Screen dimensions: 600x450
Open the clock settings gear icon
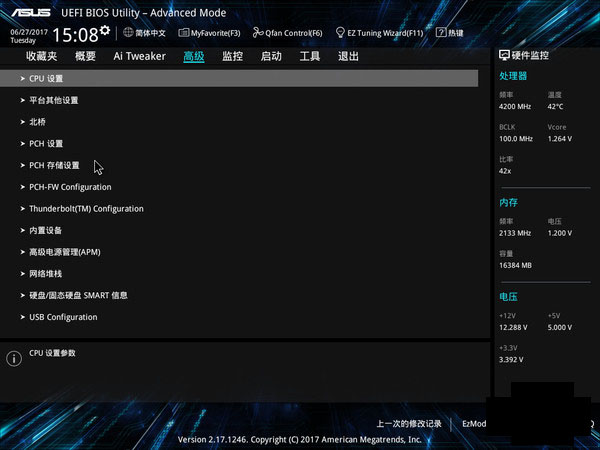pos(105,30)
